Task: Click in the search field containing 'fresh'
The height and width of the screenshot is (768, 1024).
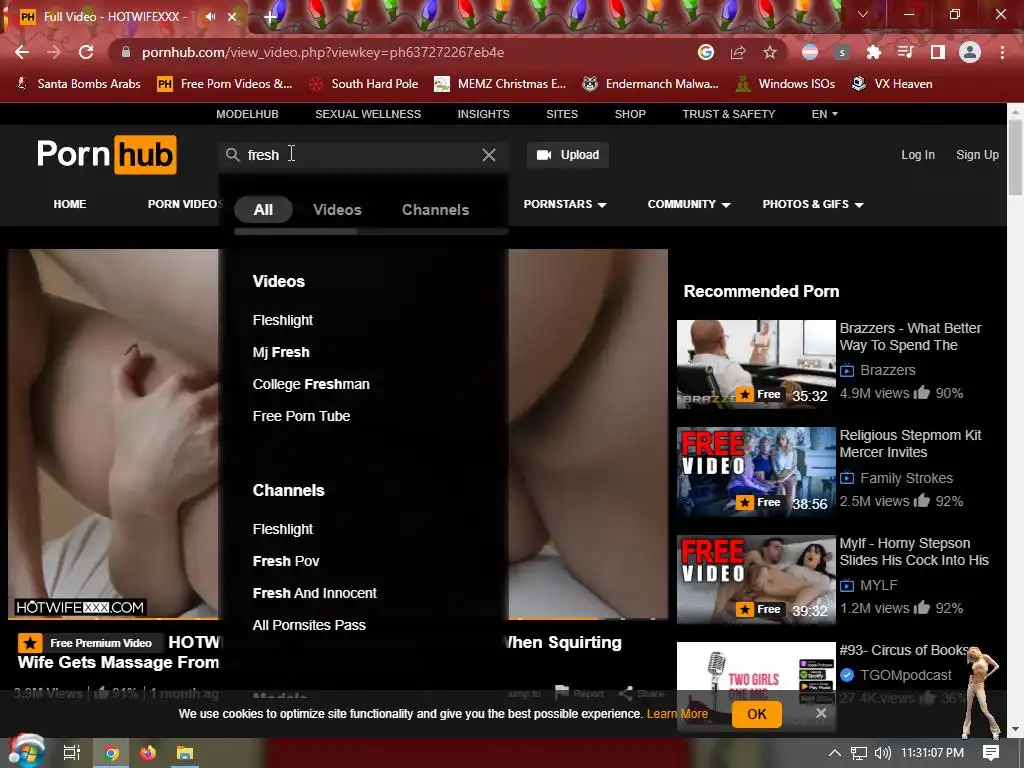Action: [x=363, y=155]
